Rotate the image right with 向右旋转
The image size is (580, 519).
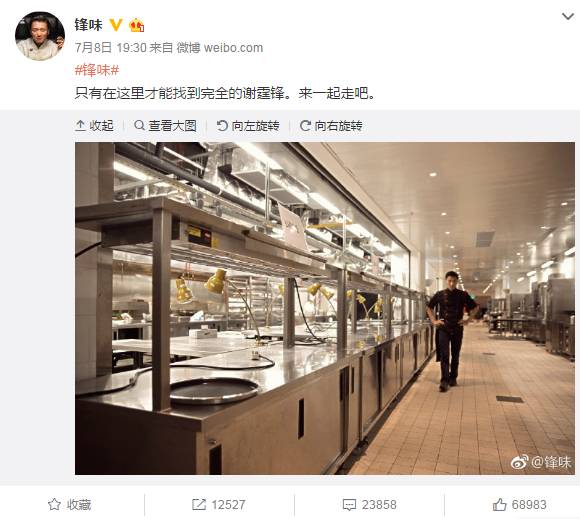pyautogui.click(x=331, y=126)
